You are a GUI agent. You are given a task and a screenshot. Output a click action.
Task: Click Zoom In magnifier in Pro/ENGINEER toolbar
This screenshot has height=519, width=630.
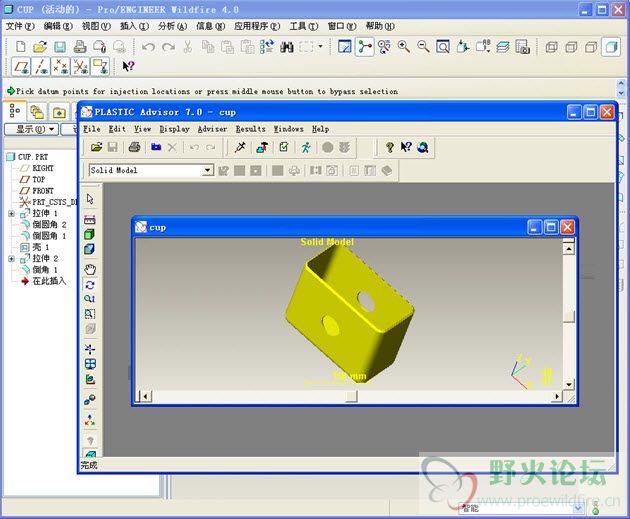403,47
